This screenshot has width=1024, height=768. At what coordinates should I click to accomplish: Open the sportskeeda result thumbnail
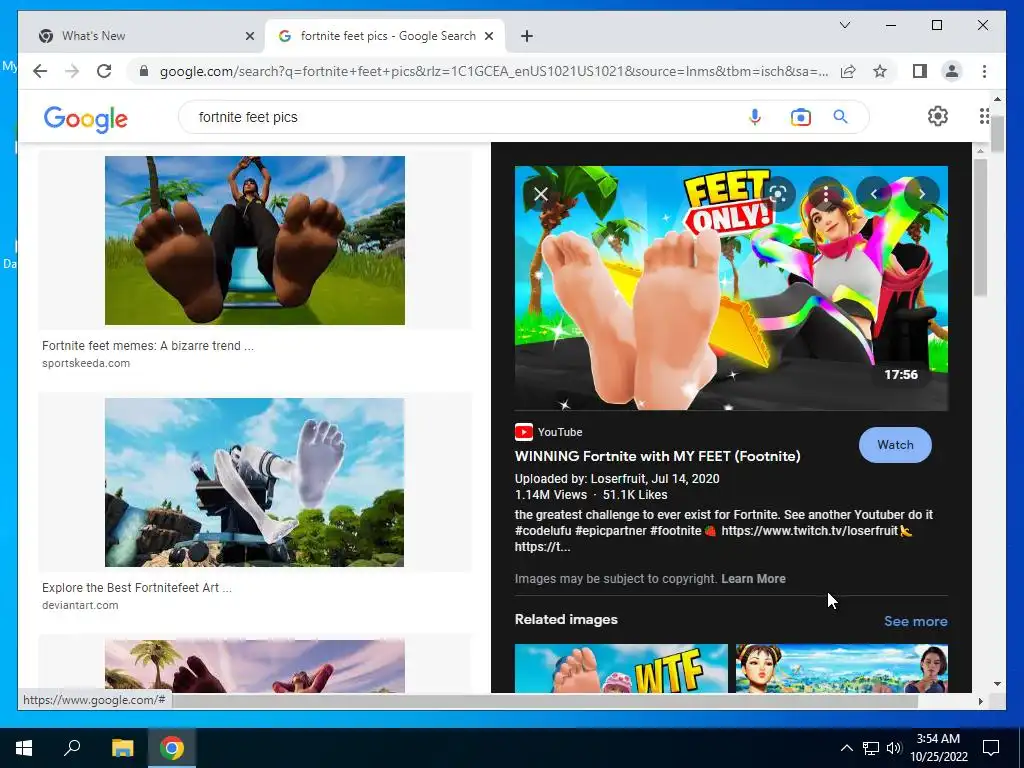(x=255, y=240)
